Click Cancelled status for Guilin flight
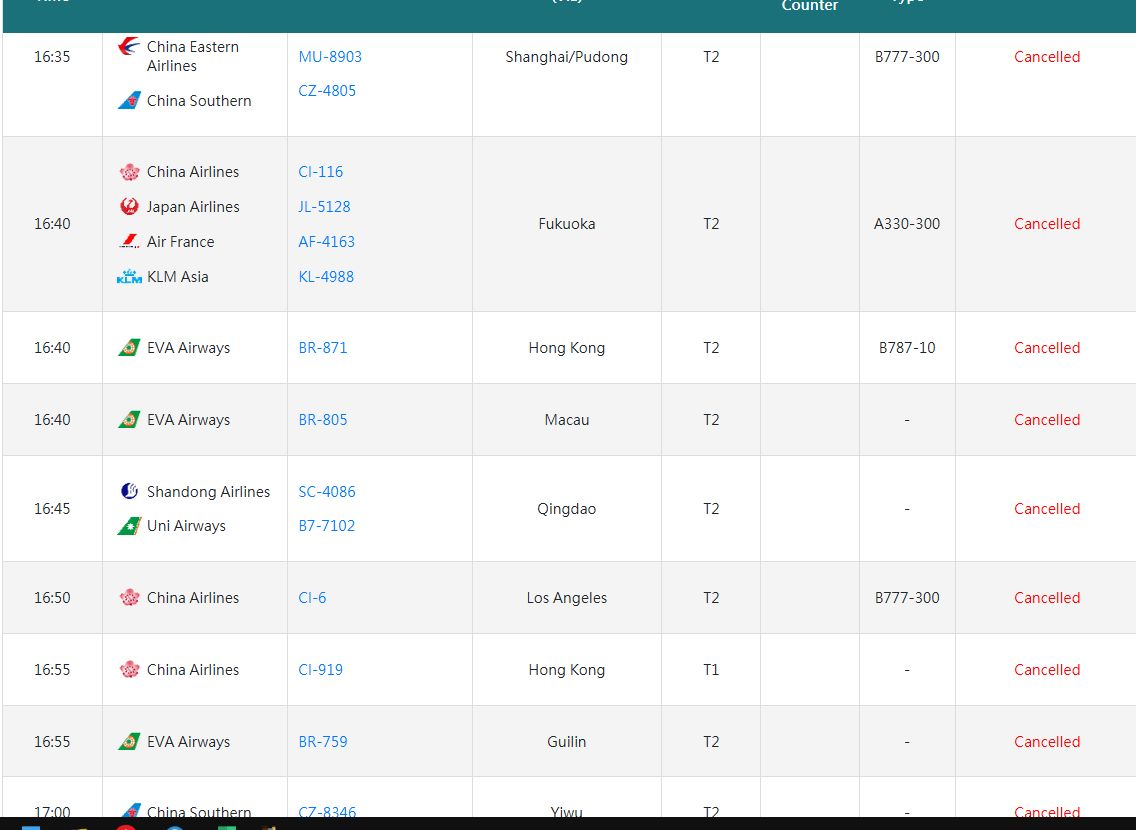Screen dimensions: 1136x830 1046,742
